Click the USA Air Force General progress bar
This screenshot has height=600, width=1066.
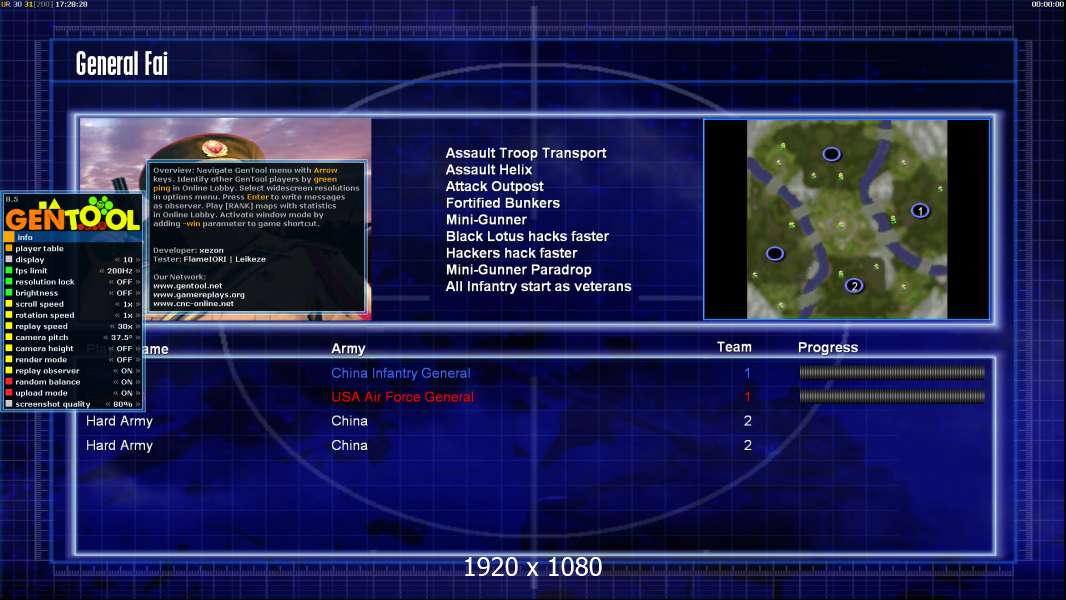click(x=892, y=396)
